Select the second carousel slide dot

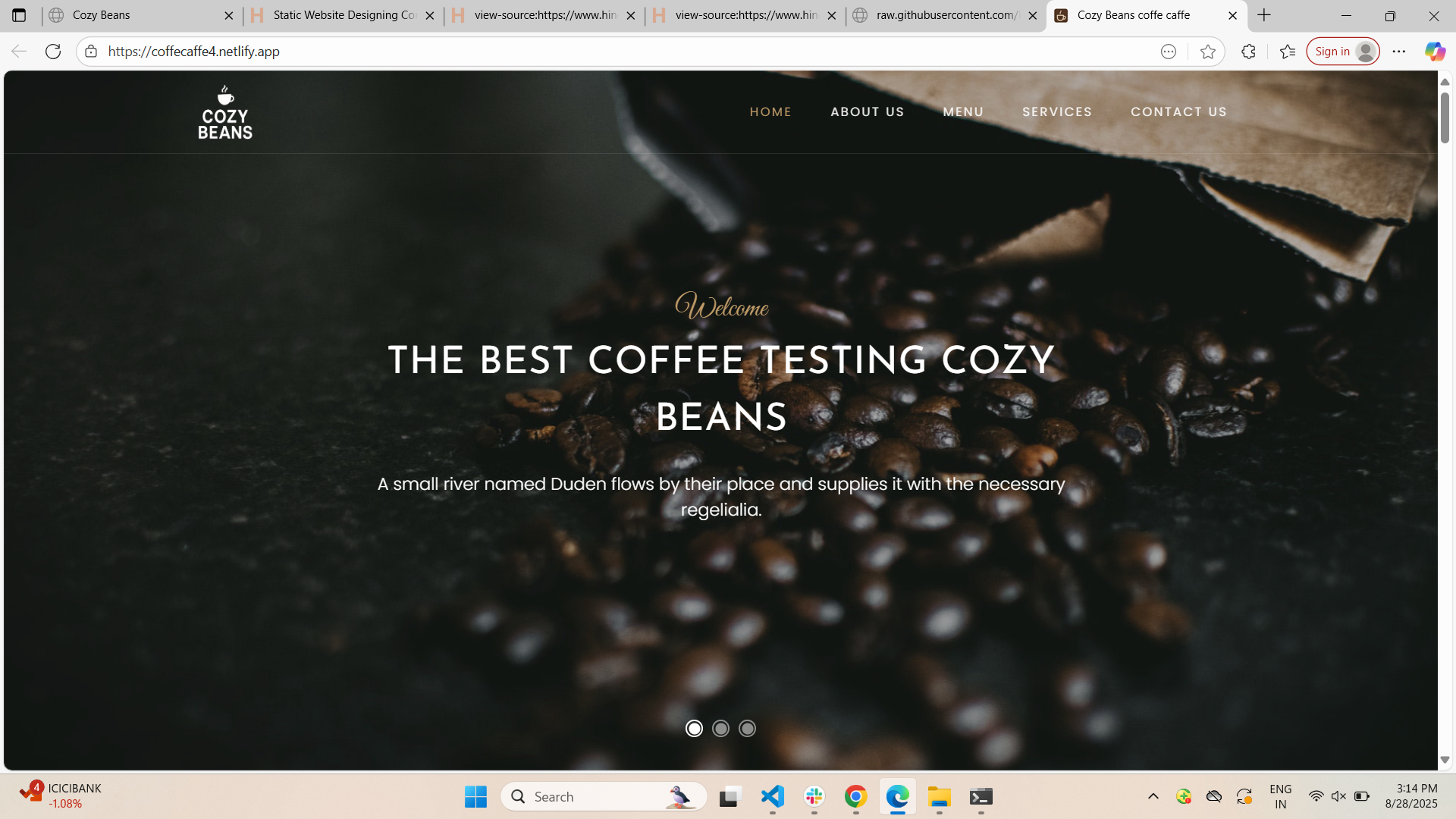coord(720,729)
